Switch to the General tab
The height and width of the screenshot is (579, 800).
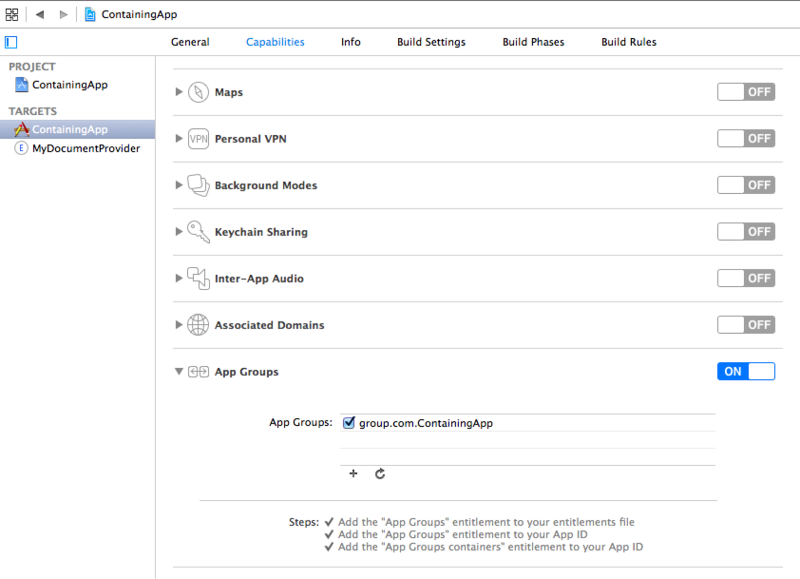point(190,42)
